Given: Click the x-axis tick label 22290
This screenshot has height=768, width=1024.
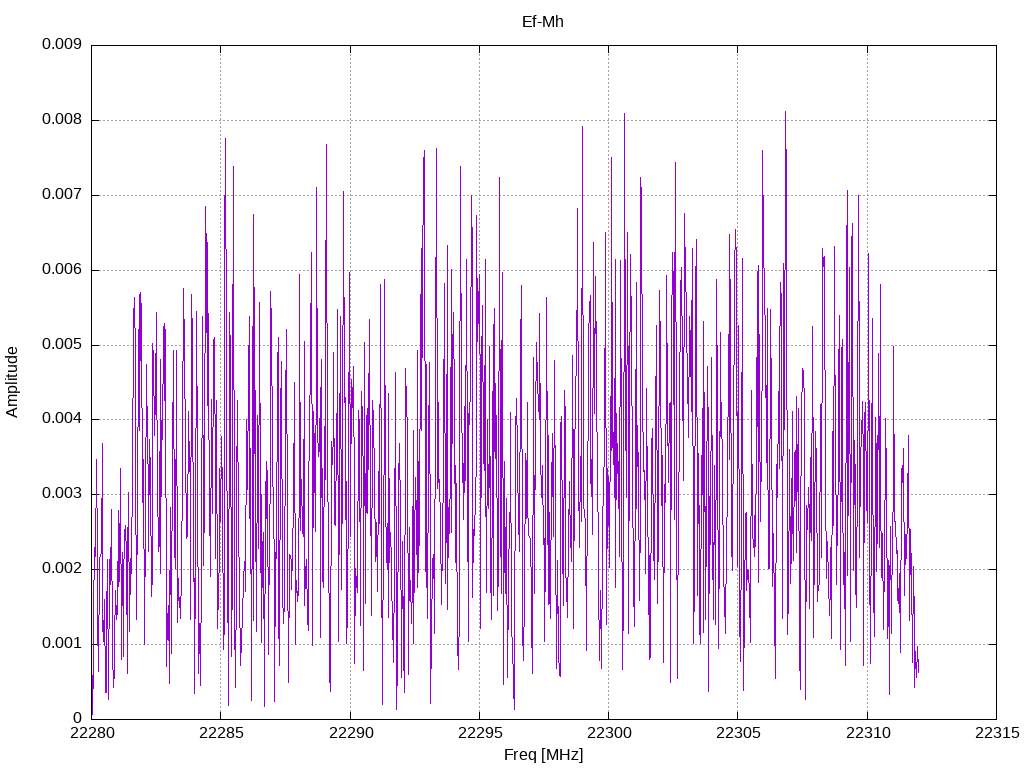Looking at the screenshot, I should coord(351,733).
